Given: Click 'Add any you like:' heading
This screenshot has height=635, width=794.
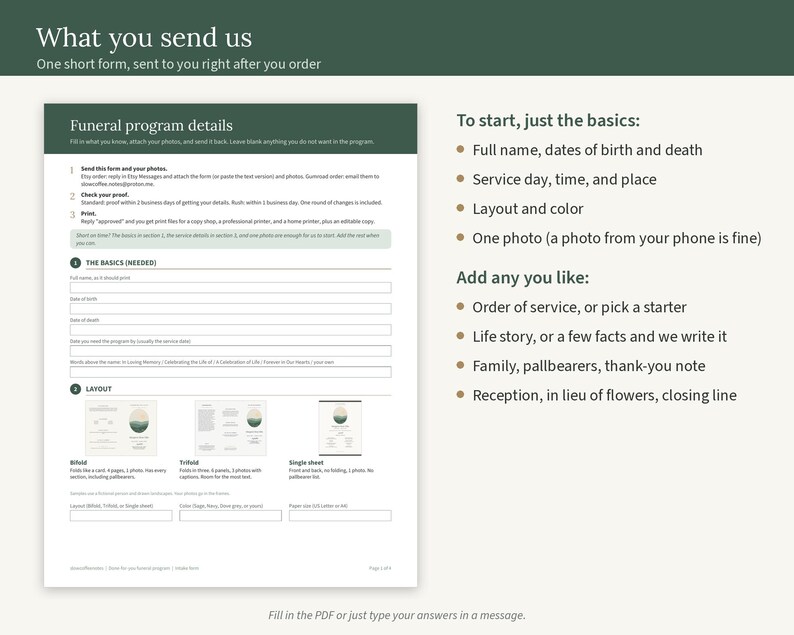Looking at the screenshot, I should (523, 277).
